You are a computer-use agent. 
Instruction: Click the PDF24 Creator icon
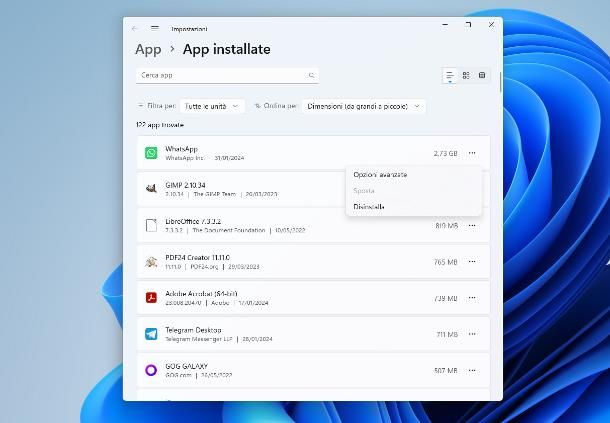(x=151, y=262)
